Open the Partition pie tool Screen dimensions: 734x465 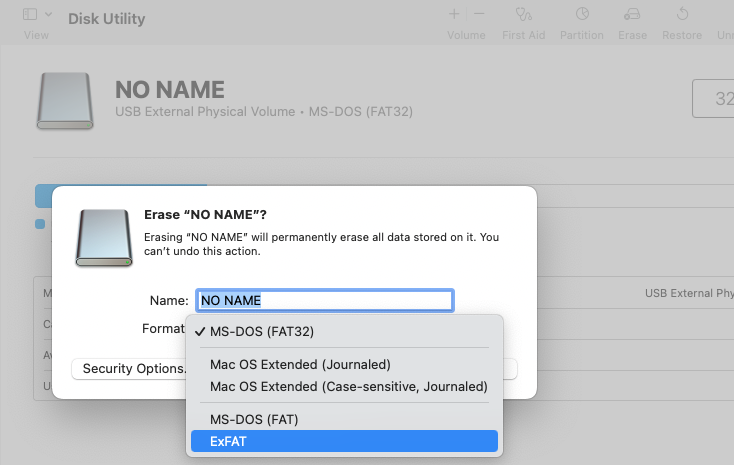[582, 14]
